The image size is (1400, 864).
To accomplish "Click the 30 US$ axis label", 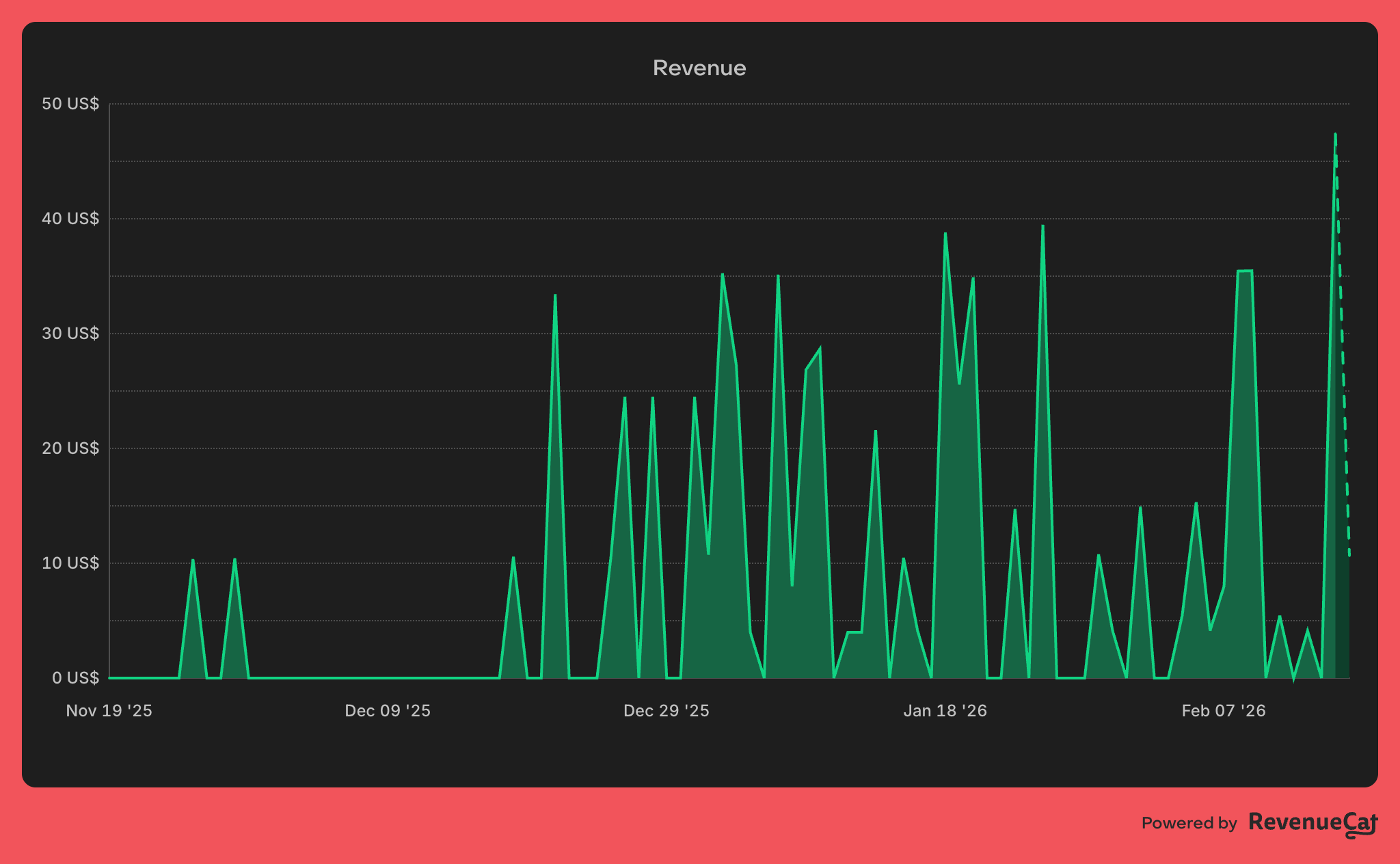I will click(x=70, y=334).
